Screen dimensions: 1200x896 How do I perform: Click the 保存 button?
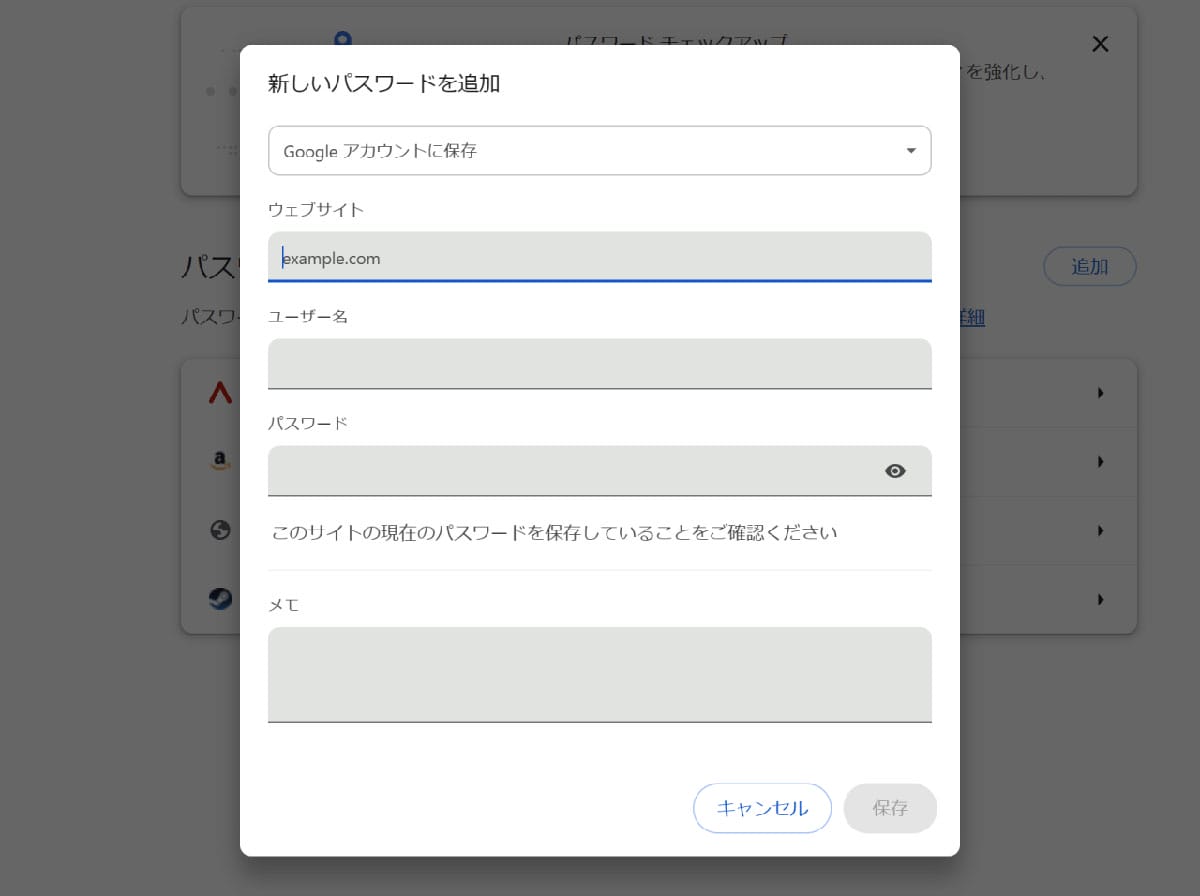pyautogui.click(x=890, y=808)
